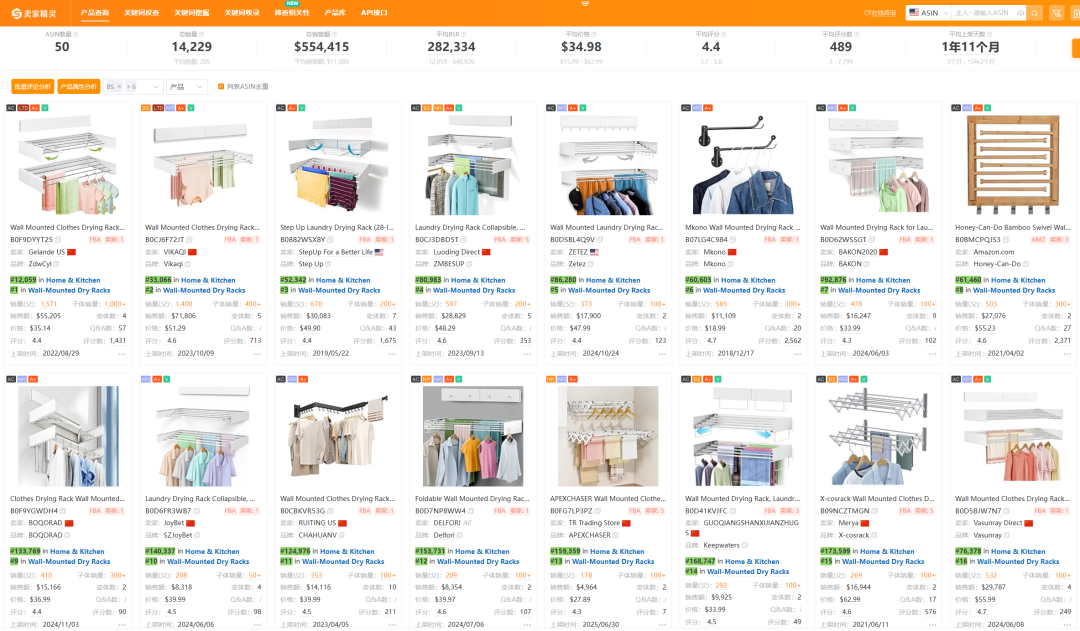This screenshot has width=1080, height=631.
Task: Remove the BS tag from filter
Action: point(119,86)
